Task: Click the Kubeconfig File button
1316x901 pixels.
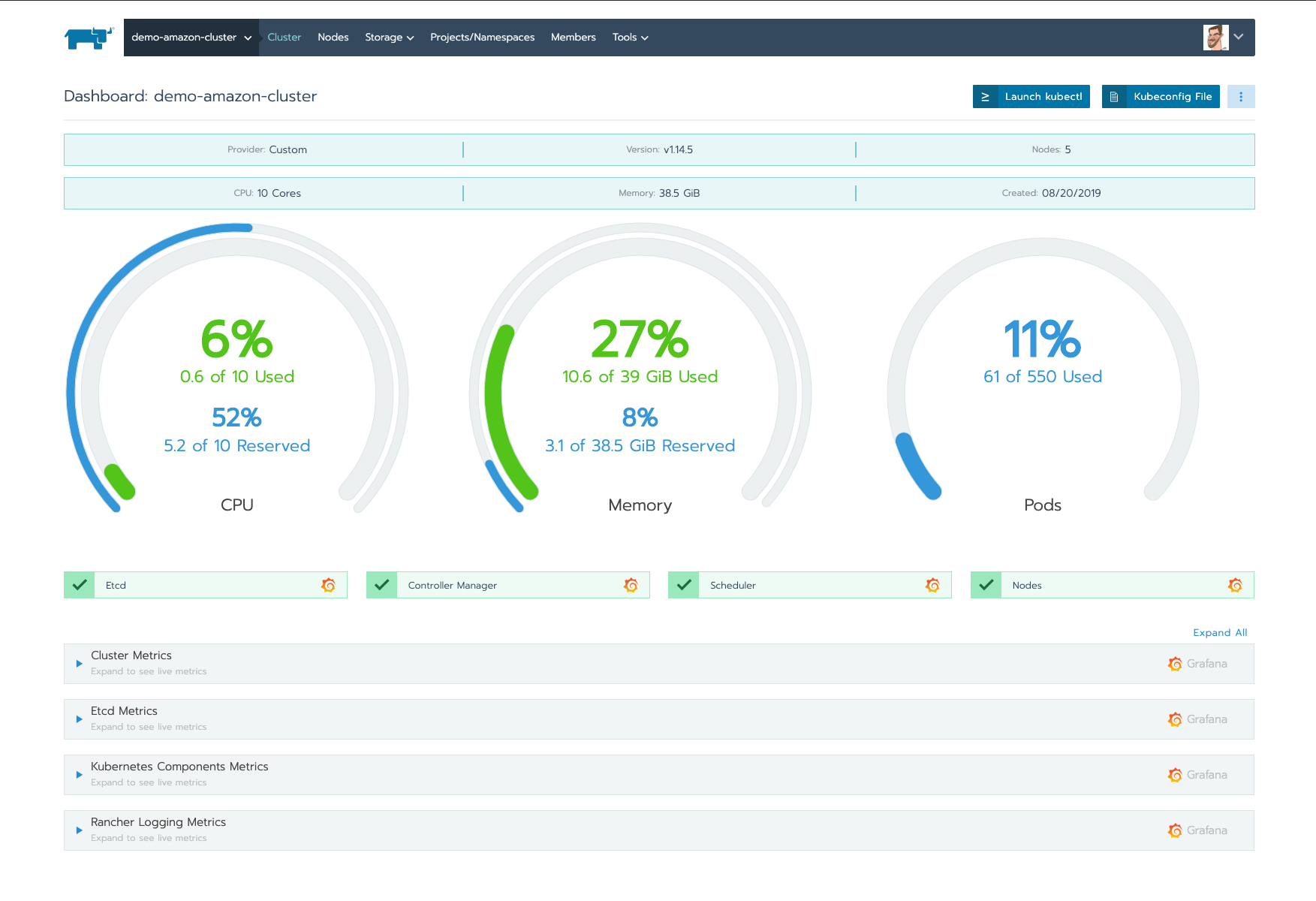Action: (x=1161, y=96)
